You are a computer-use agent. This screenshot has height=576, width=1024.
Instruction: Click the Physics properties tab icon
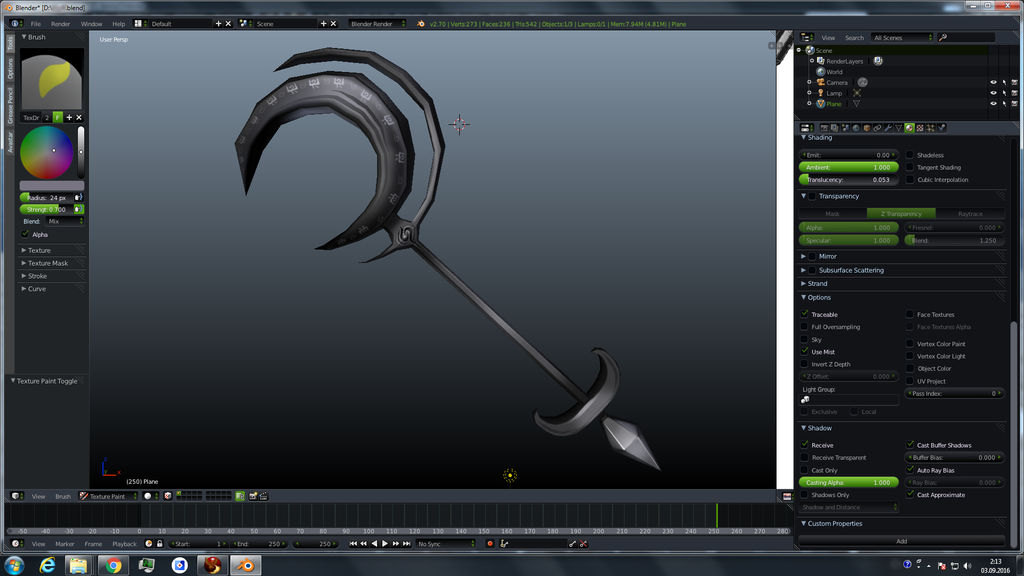point(941,127)
